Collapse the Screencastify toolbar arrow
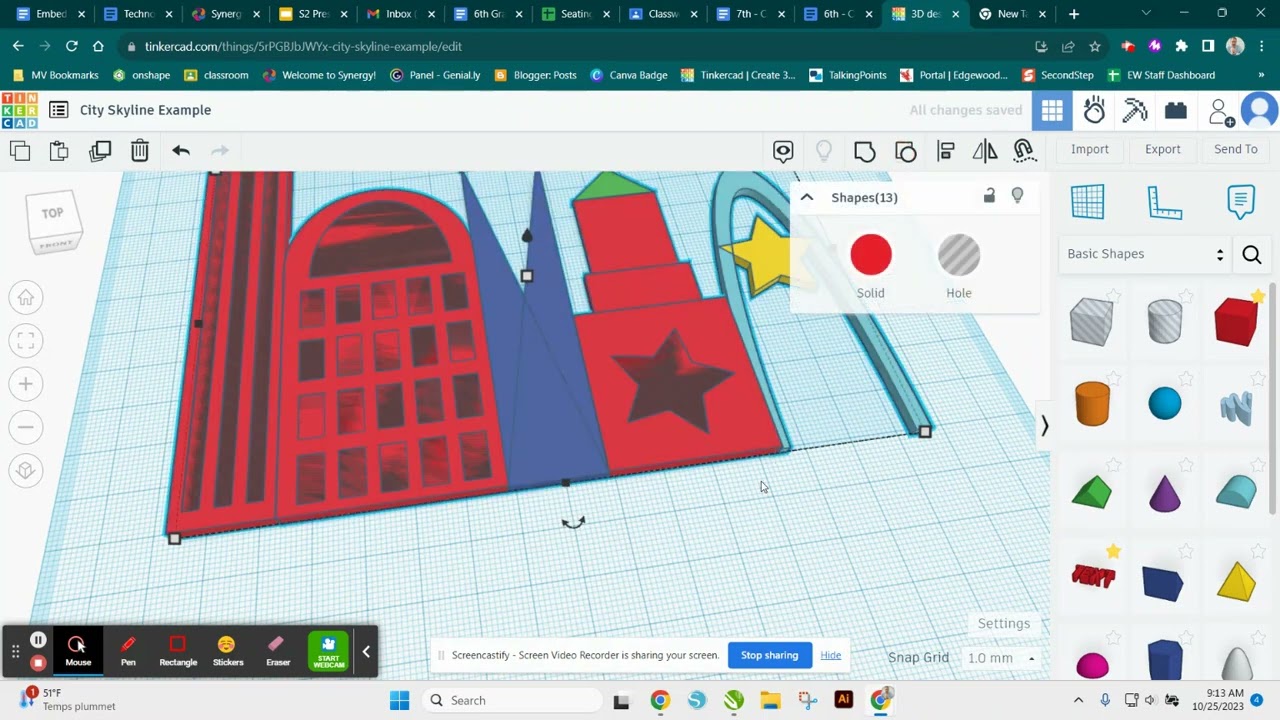 coord(366,652)
